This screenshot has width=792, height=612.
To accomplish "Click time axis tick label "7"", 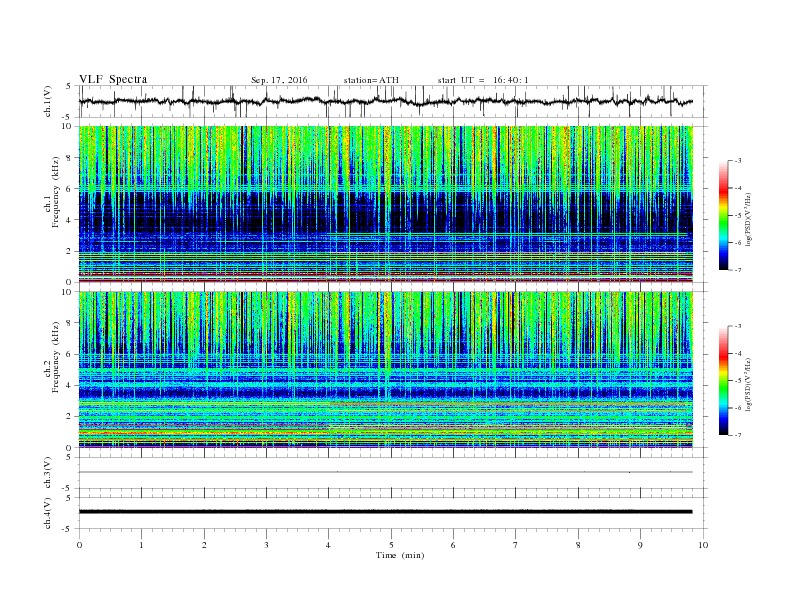I will tap(516, 545).
